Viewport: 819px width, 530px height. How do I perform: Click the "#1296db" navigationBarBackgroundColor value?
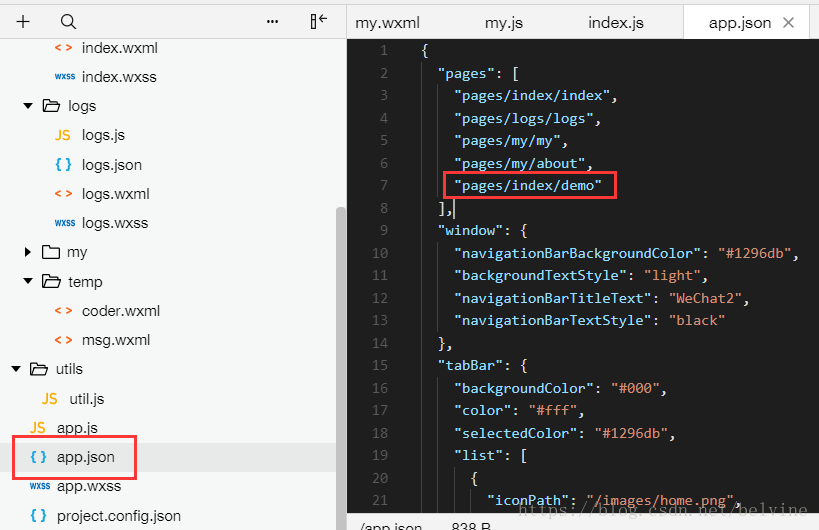(x=755, y=253)
